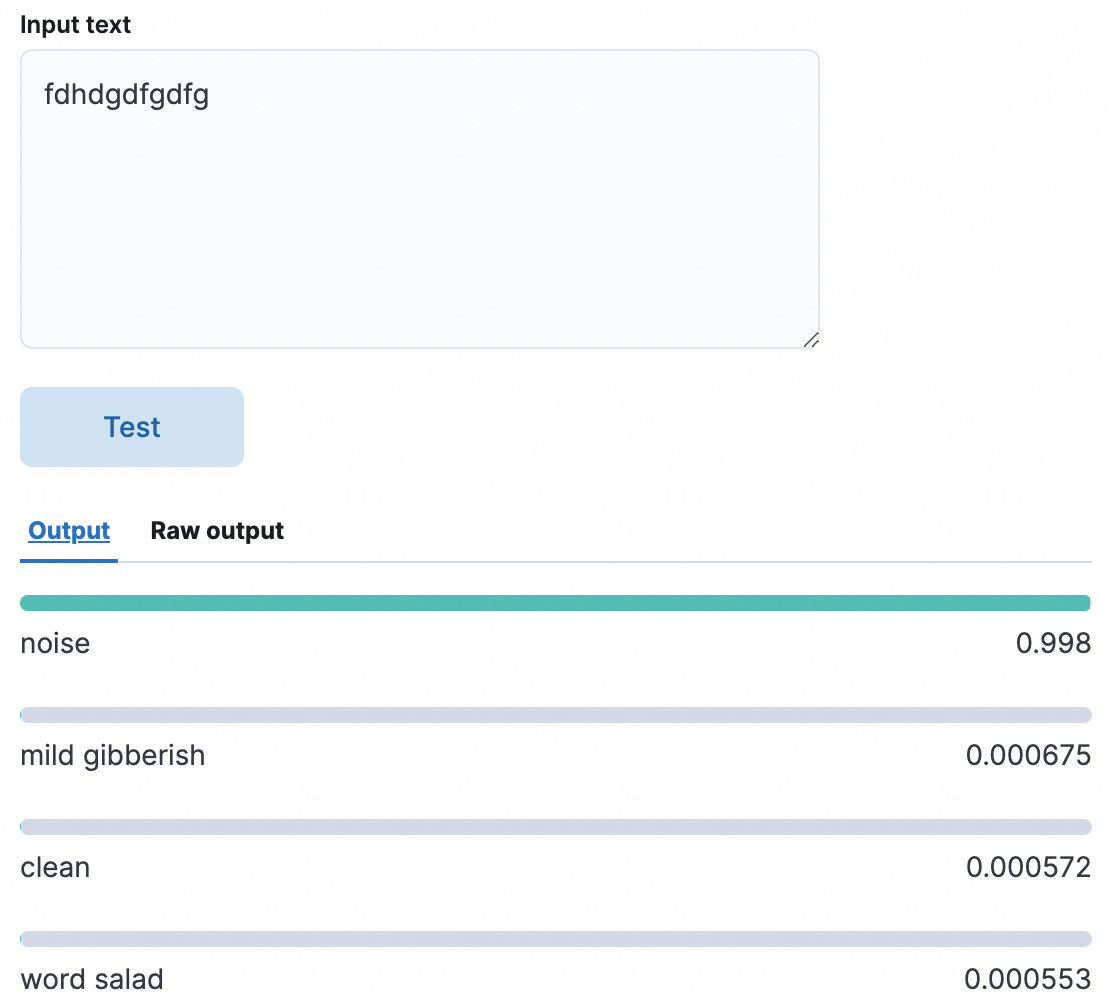Click the blank area of input box
The image size is (1111, 1000).
[420, 230]
